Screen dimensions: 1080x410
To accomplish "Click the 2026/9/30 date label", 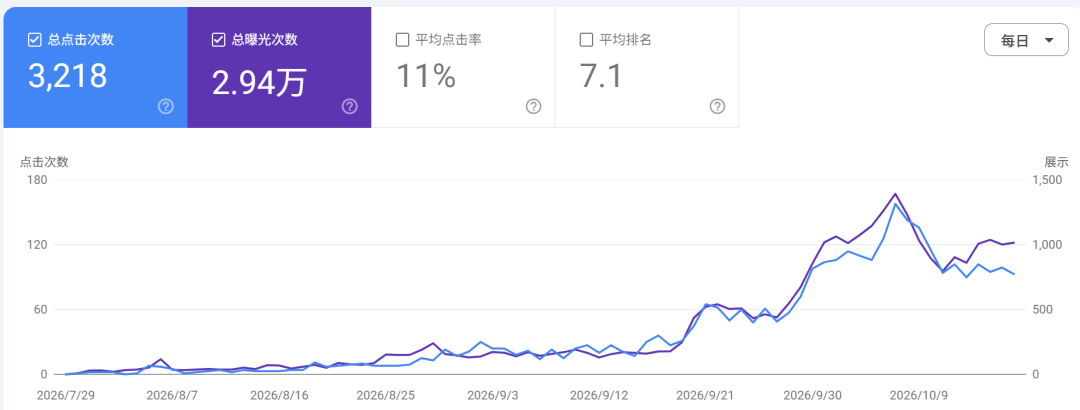I will click(x=811, y=396).
